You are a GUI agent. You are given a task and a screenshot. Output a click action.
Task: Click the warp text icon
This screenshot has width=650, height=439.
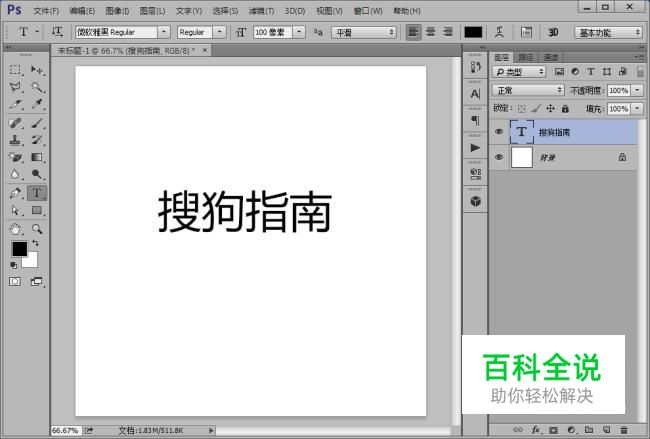point(500,32)
